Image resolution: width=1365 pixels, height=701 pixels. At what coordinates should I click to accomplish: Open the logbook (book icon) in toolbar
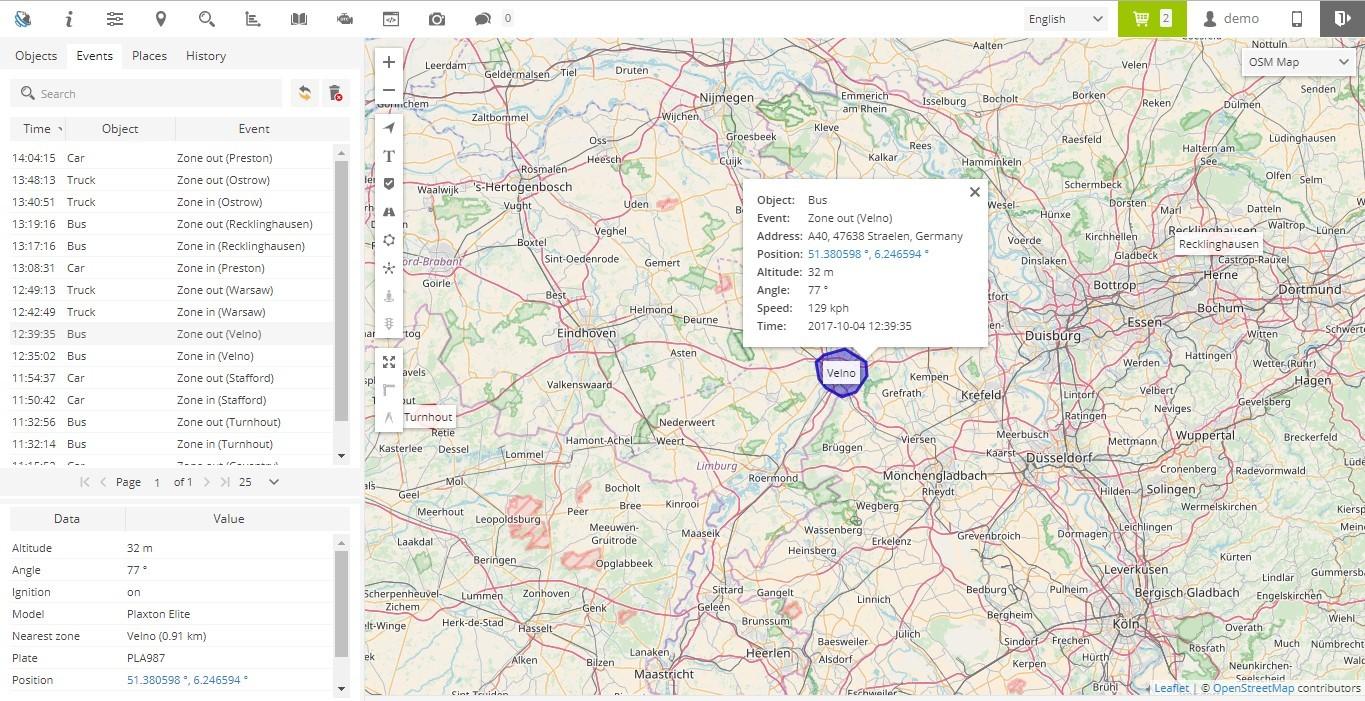(297, 18)
